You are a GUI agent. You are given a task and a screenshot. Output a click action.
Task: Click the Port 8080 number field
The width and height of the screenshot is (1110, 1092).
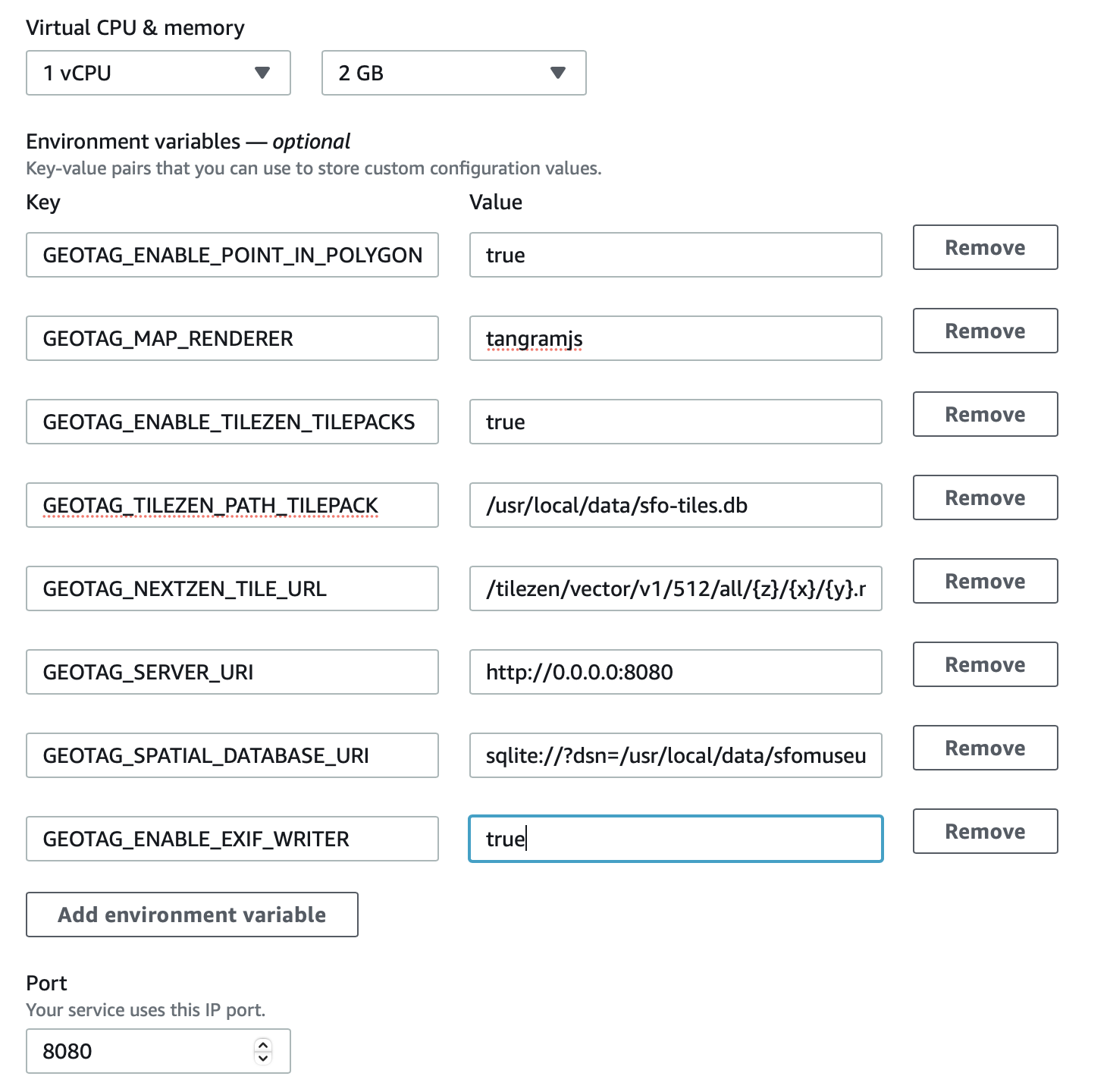158,1051
